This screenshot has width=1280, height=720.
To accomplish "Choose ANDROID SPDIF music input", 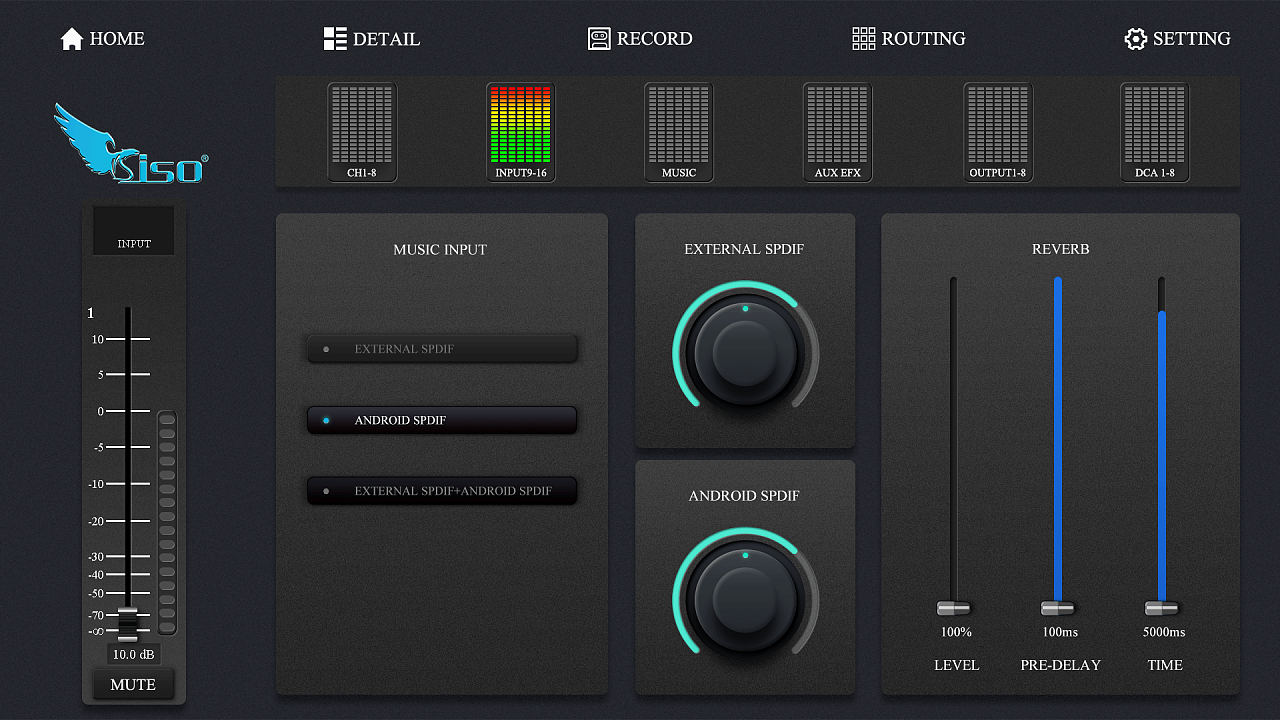I will pos(442,420).
